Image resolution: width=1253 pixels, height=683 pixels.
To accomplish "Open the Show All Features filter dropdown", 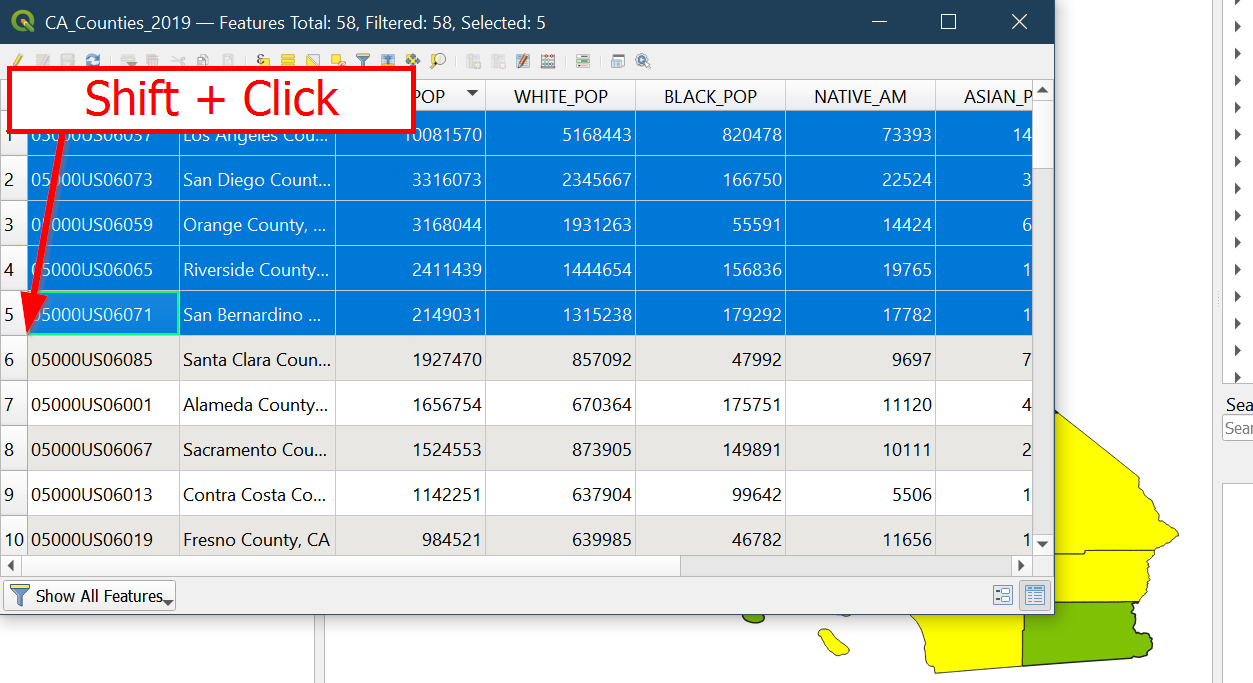I will tap(90, 596).
